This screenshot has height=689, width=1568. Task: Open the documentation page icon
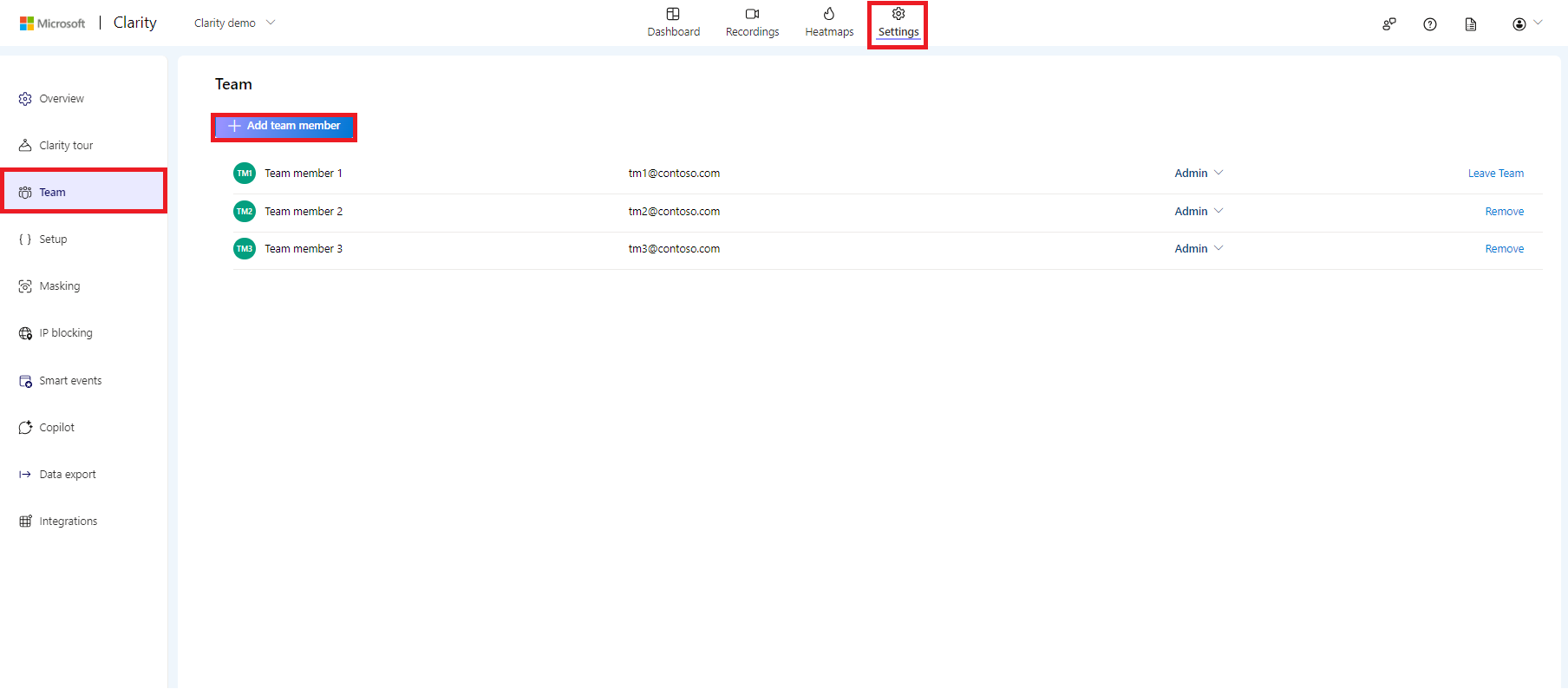pyautogui.click(x=1471, y=24)
